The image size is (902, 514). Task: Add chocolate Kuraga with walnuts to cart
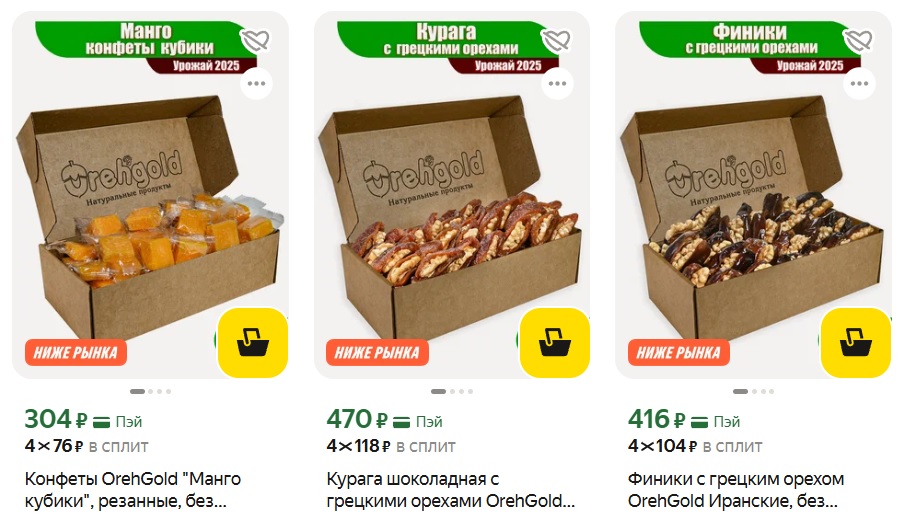click(555, 343)
